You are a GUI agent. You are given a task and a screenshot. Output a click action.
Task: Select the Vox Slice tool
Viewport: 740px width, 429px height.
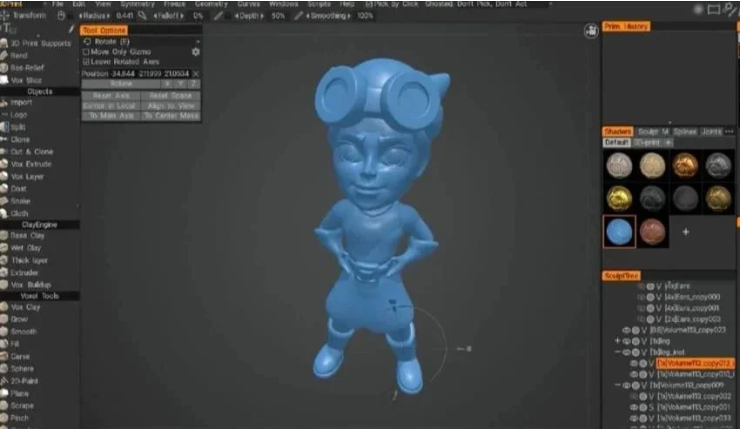click(22, 79)
